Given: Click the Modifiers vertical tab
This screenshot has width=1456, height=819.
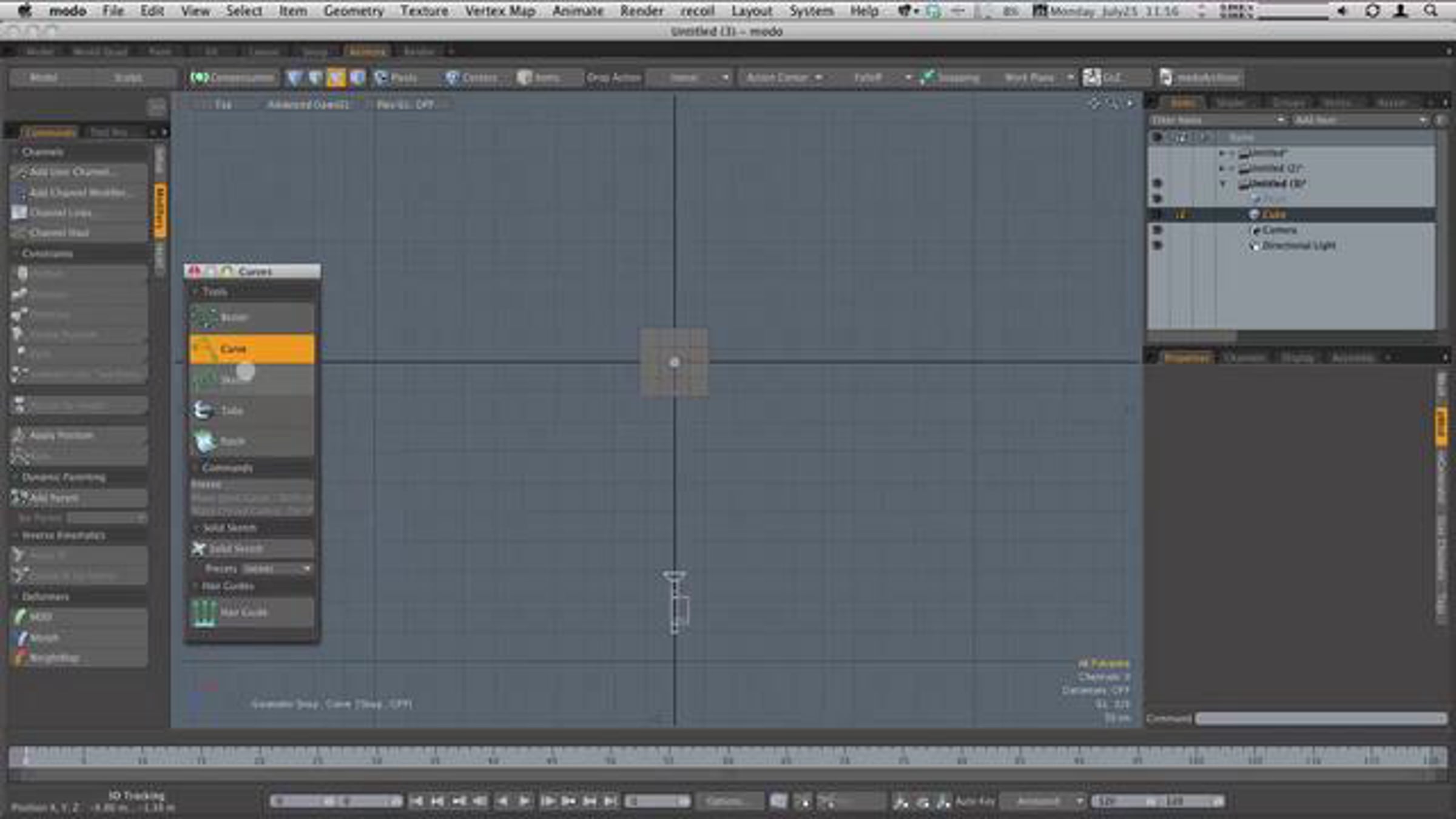Looking at the screenshot, I should (160, 210).
